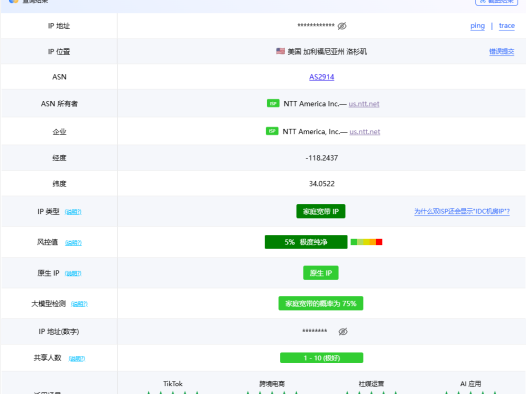Click the ASN row label
The height and width of the screenshot is (394, 526).
(59, 77)
